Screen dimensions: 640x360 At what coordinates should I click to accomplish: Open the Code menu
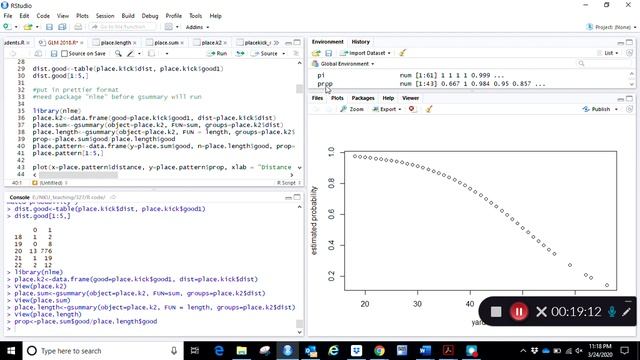43,16
